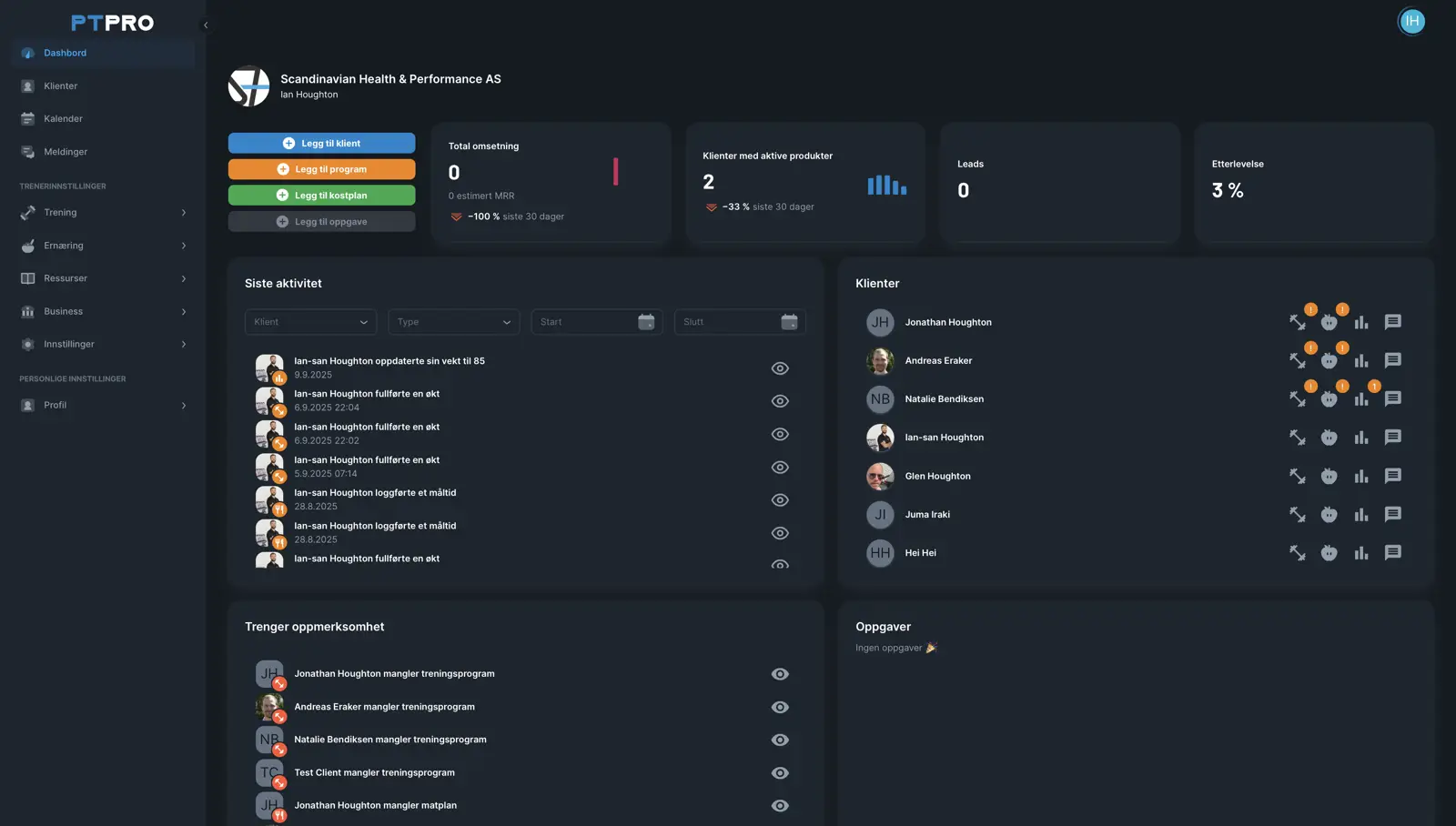Viewport: 1456px width, 826px height.
Task: Click the dumbbell icon for Juma Iraki
Action: point(1297,514)
